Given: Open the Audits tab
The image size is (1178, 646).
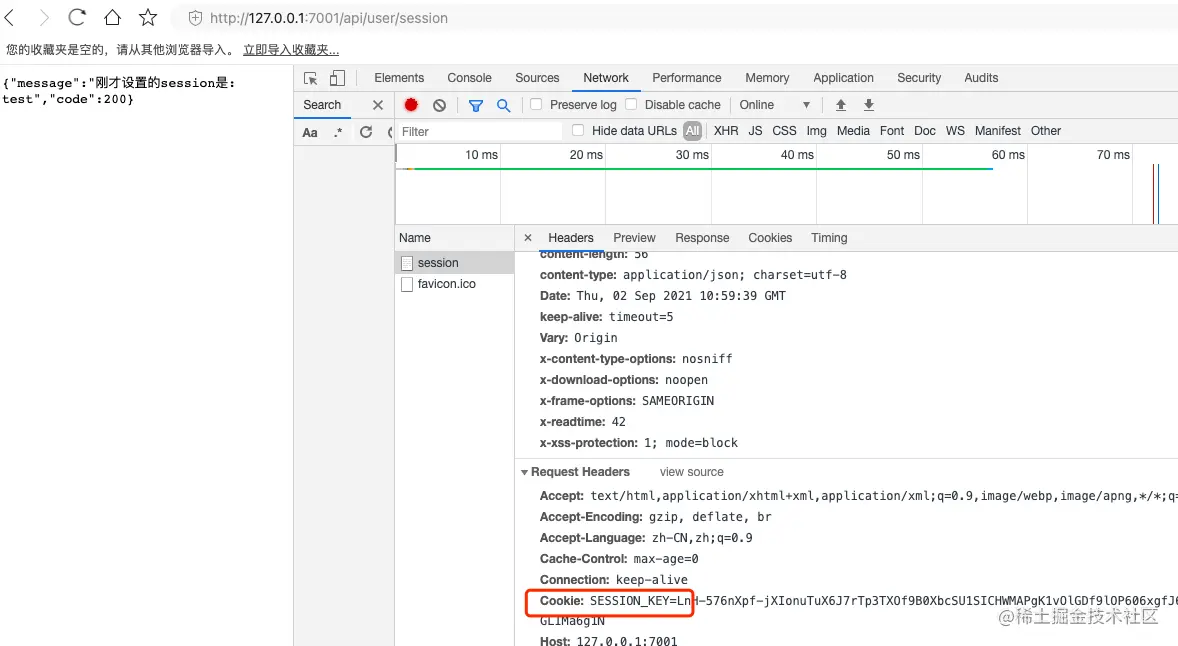Looking at the screenshot, I should (x=981, y=77).
